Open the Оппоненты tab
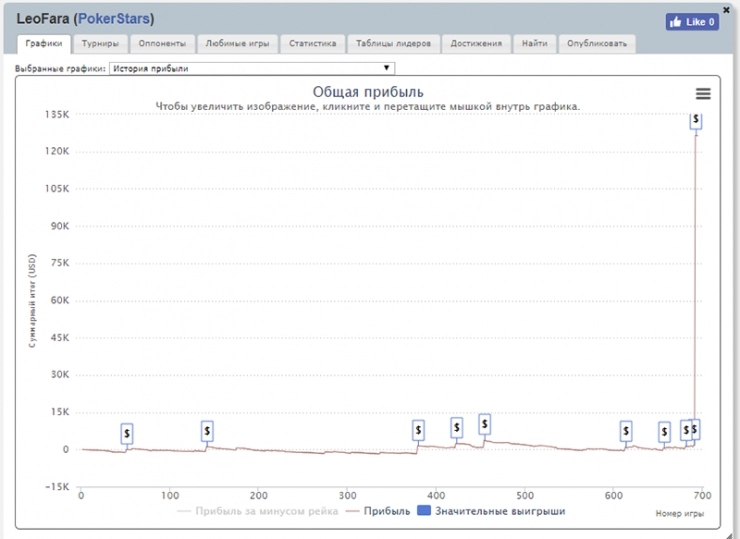 coord(160,44)
